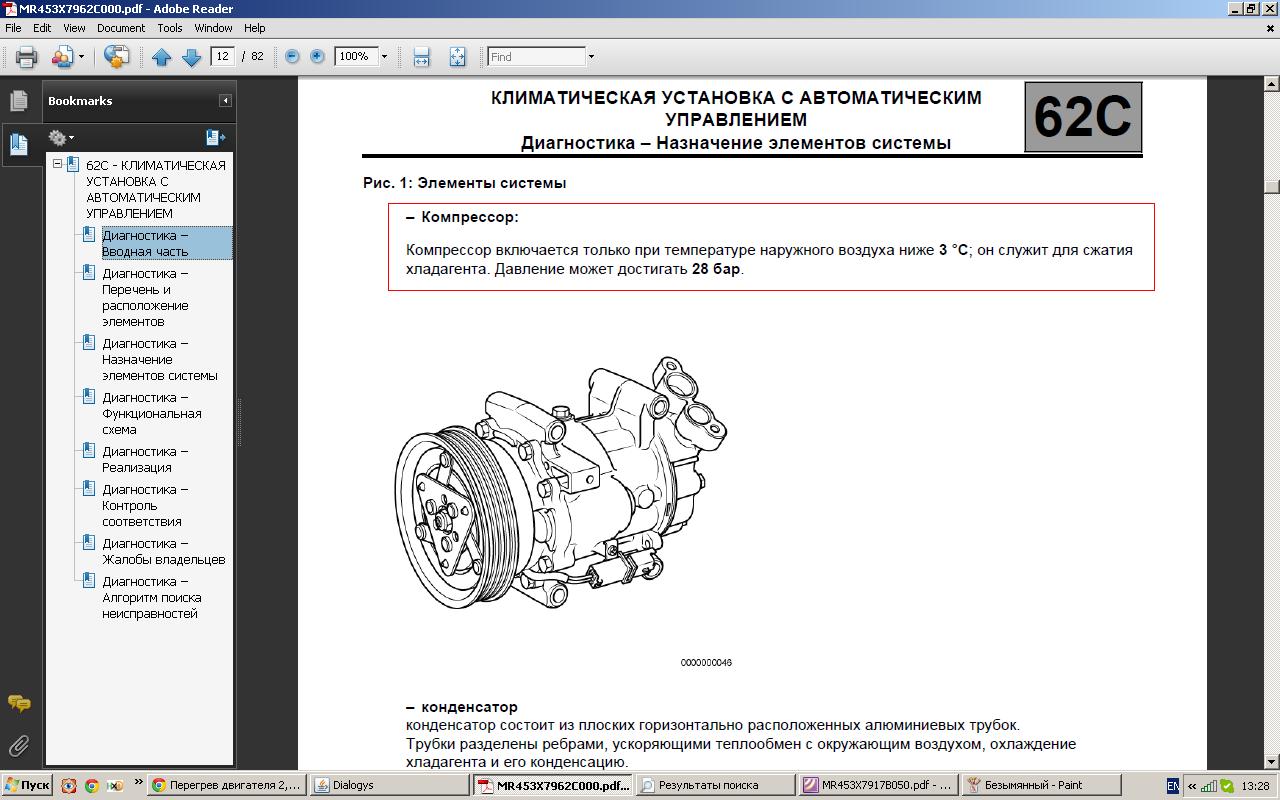The height and width of the screenshot is (800, 1280).
Task: Click the green shield tray icon
Action: (x=1227, y=785)
